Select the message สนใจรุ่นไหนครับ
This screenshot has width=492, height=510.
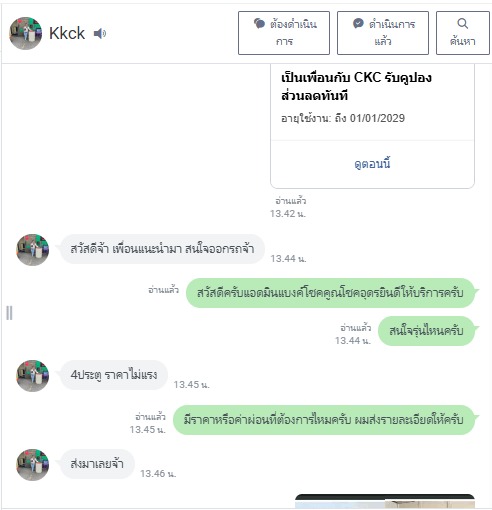(x=426, y=331)
